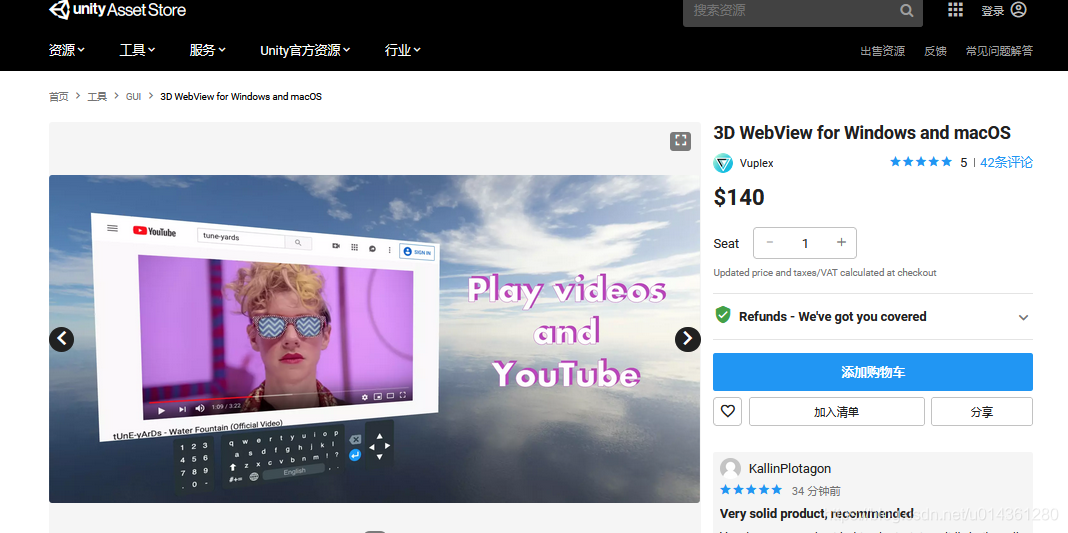Open the 工具 dropdown menu
Screen dimensions: 1068x533
[x=138, y=50]
